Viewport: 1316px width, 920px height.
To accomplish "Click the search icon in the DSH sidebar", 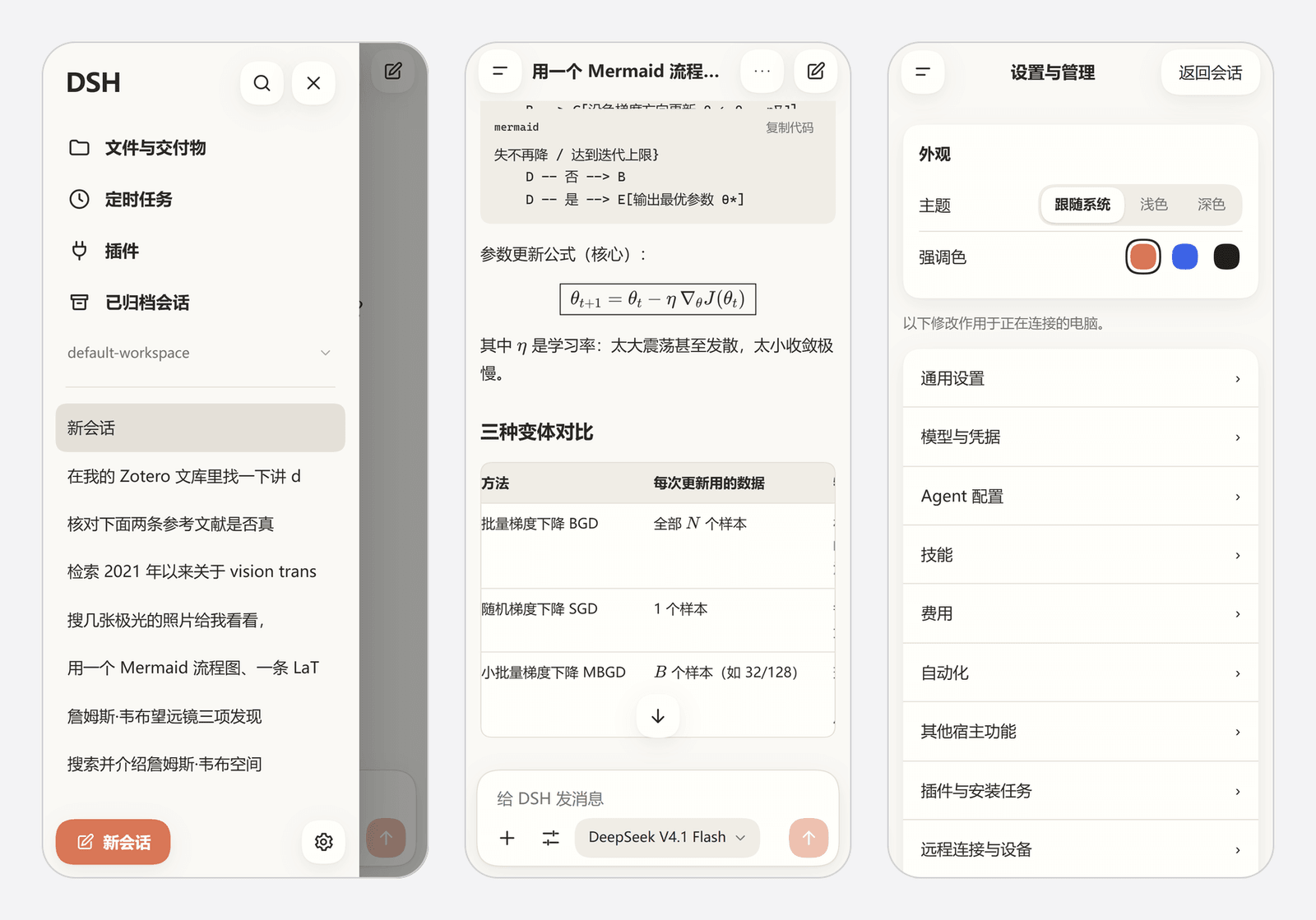I will coord(262,83).
